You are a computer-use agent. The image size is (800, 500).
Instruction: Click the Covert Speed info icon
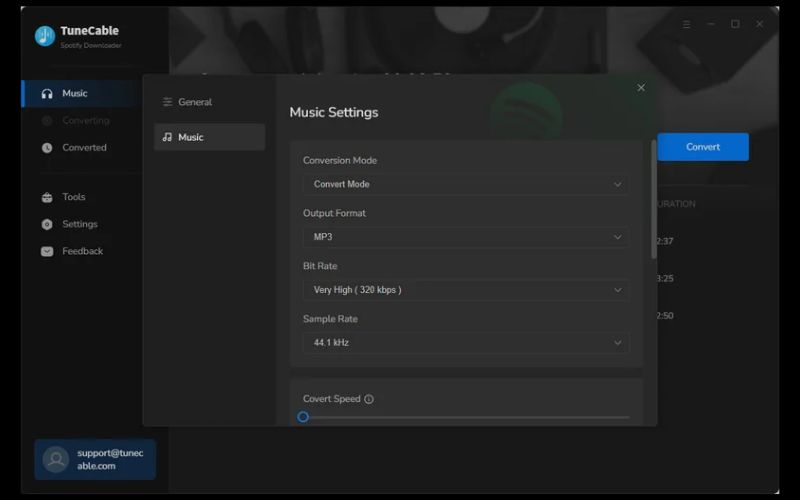pyautogui.click(x=369, y=399)
